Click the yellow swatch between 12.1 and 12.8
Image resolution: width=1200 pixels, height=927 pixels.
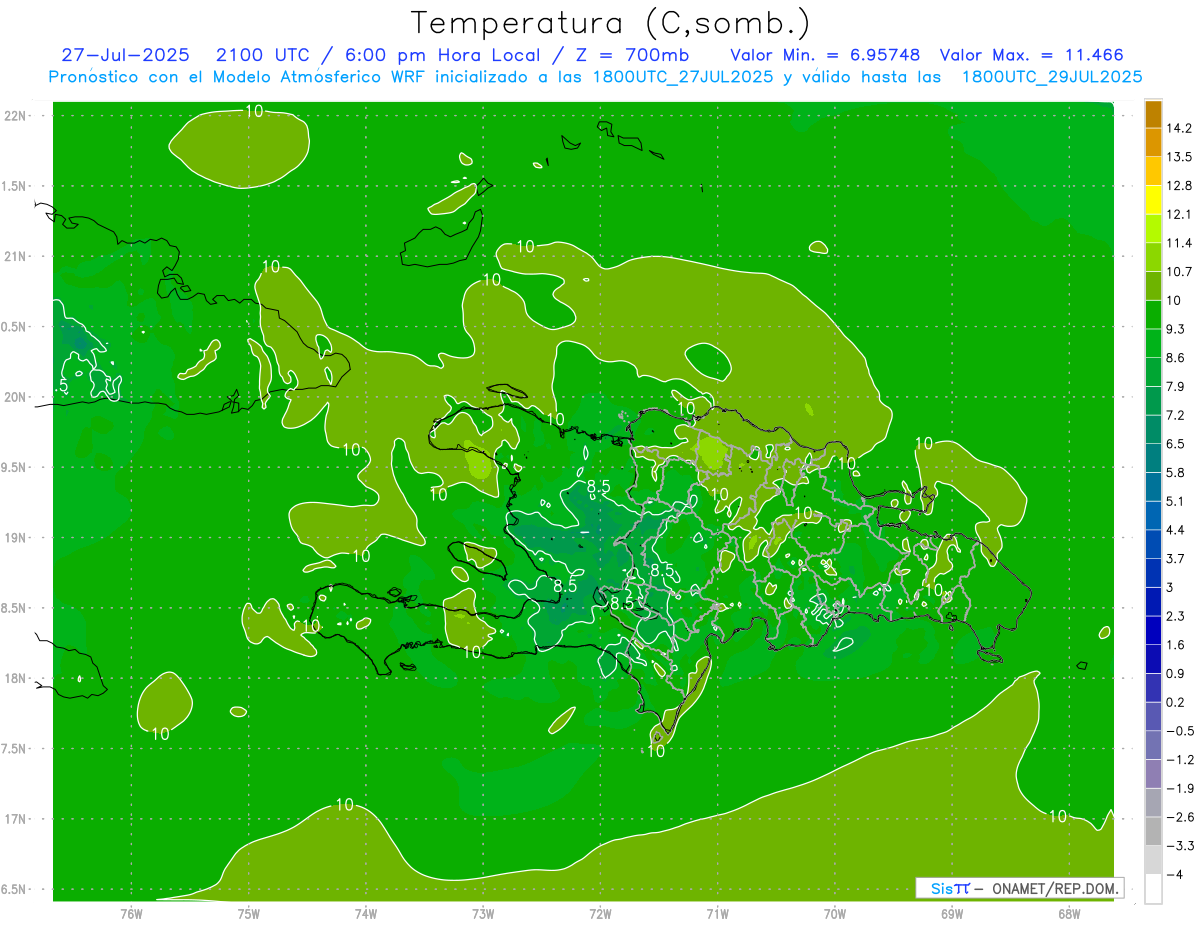(x=1153, y=200)
